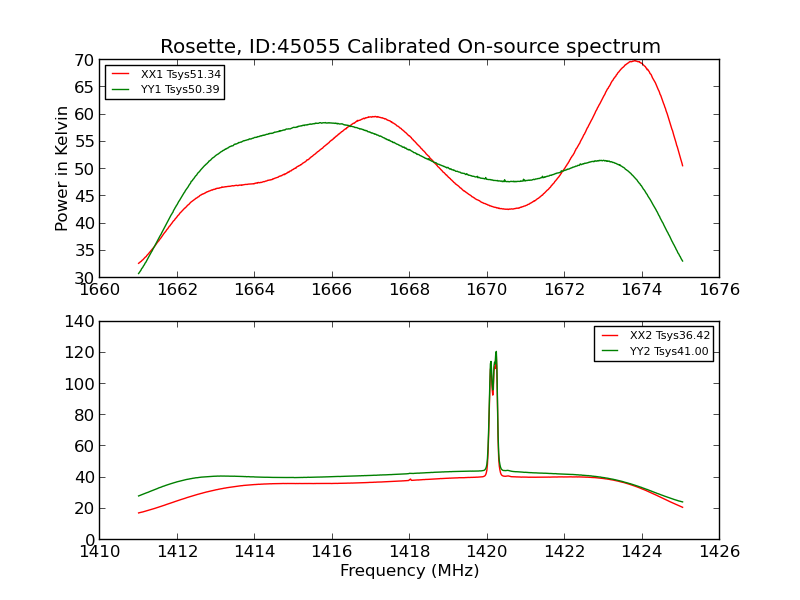Click x-axis tick label 1672

[x=565, y=290]
